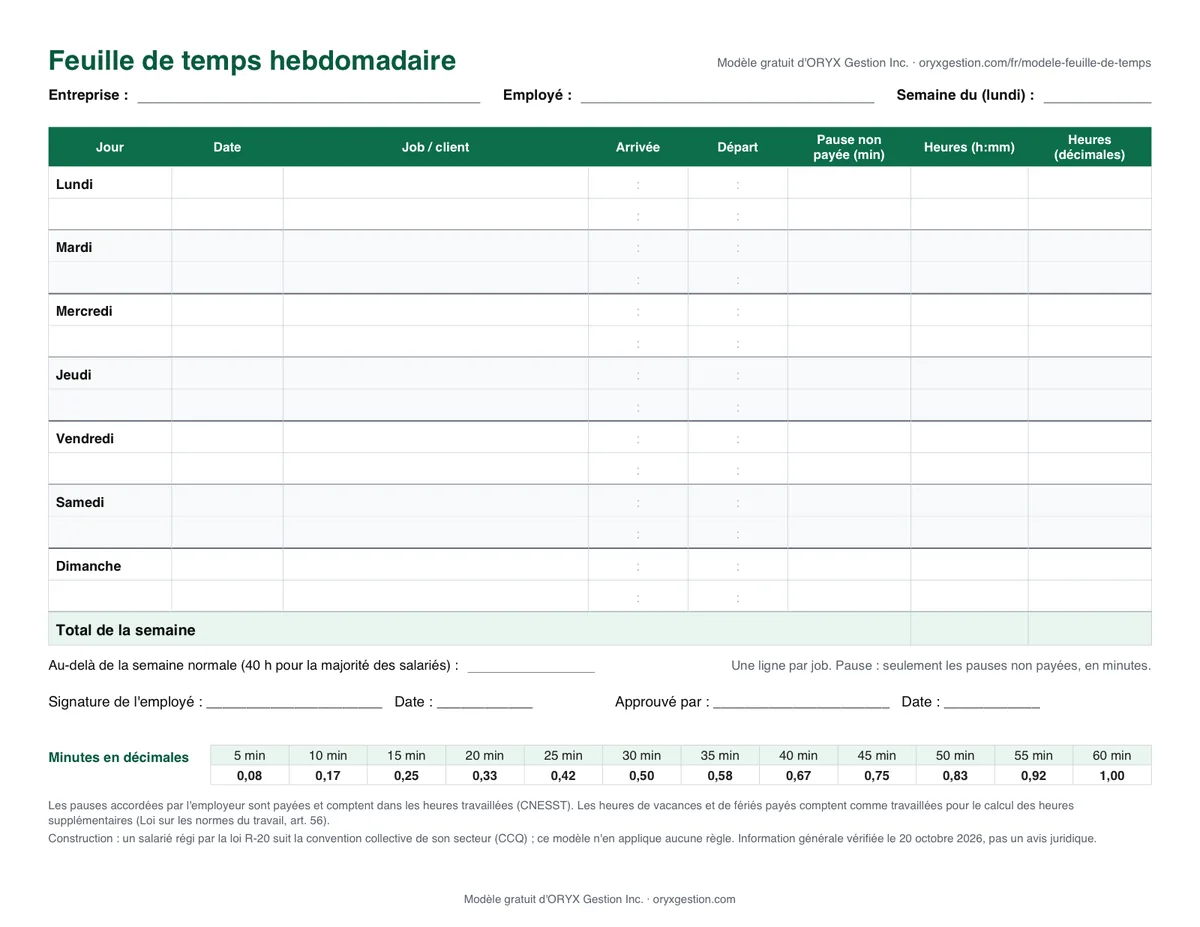1200x927 pixels.
Task: Click the '0,33' decimal value
Action: tap(485, 775)
